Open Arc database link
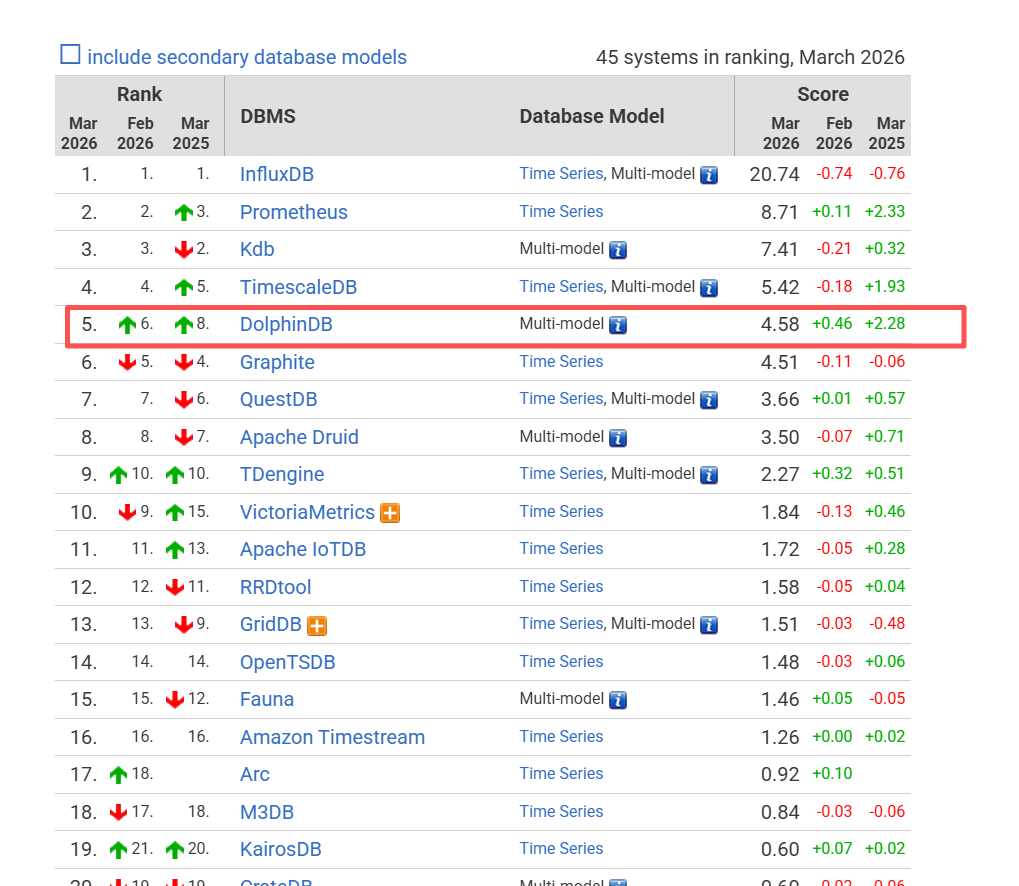The width and height of the screenshot is (1019, 886). coord(255,774)
